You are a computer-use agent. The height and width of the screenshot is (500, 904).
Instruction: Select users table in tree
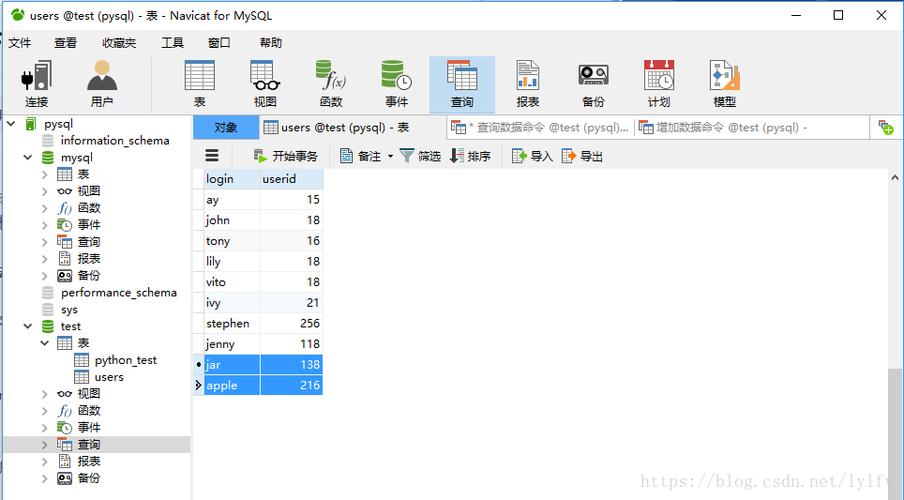(x=109, y=377)
